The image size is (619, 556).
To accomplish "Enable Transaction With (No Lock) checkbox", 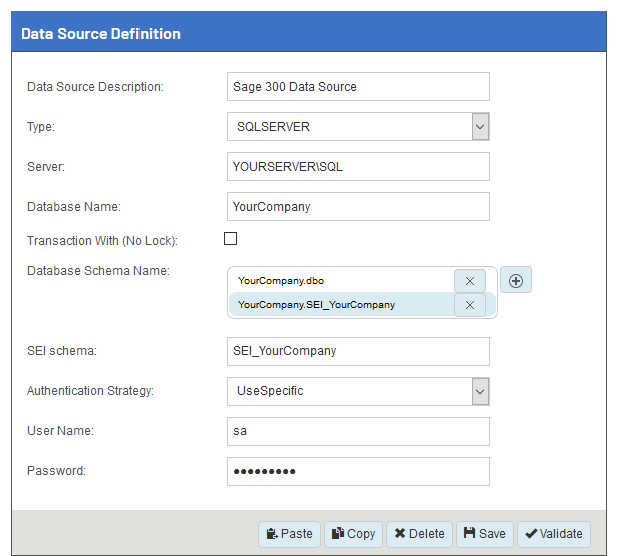I will pyautogui.click(x=231, y=239).
